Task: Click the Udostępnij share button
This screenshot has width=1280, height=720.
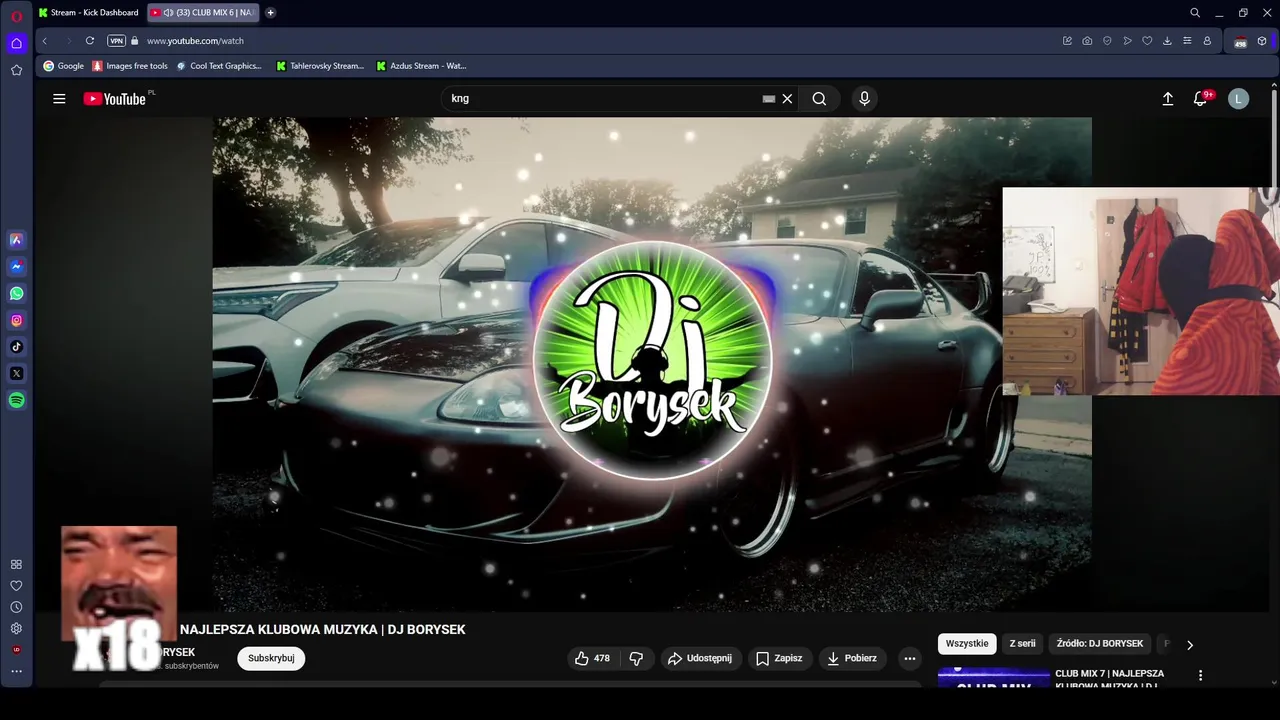Action: [x=700, y=658]
